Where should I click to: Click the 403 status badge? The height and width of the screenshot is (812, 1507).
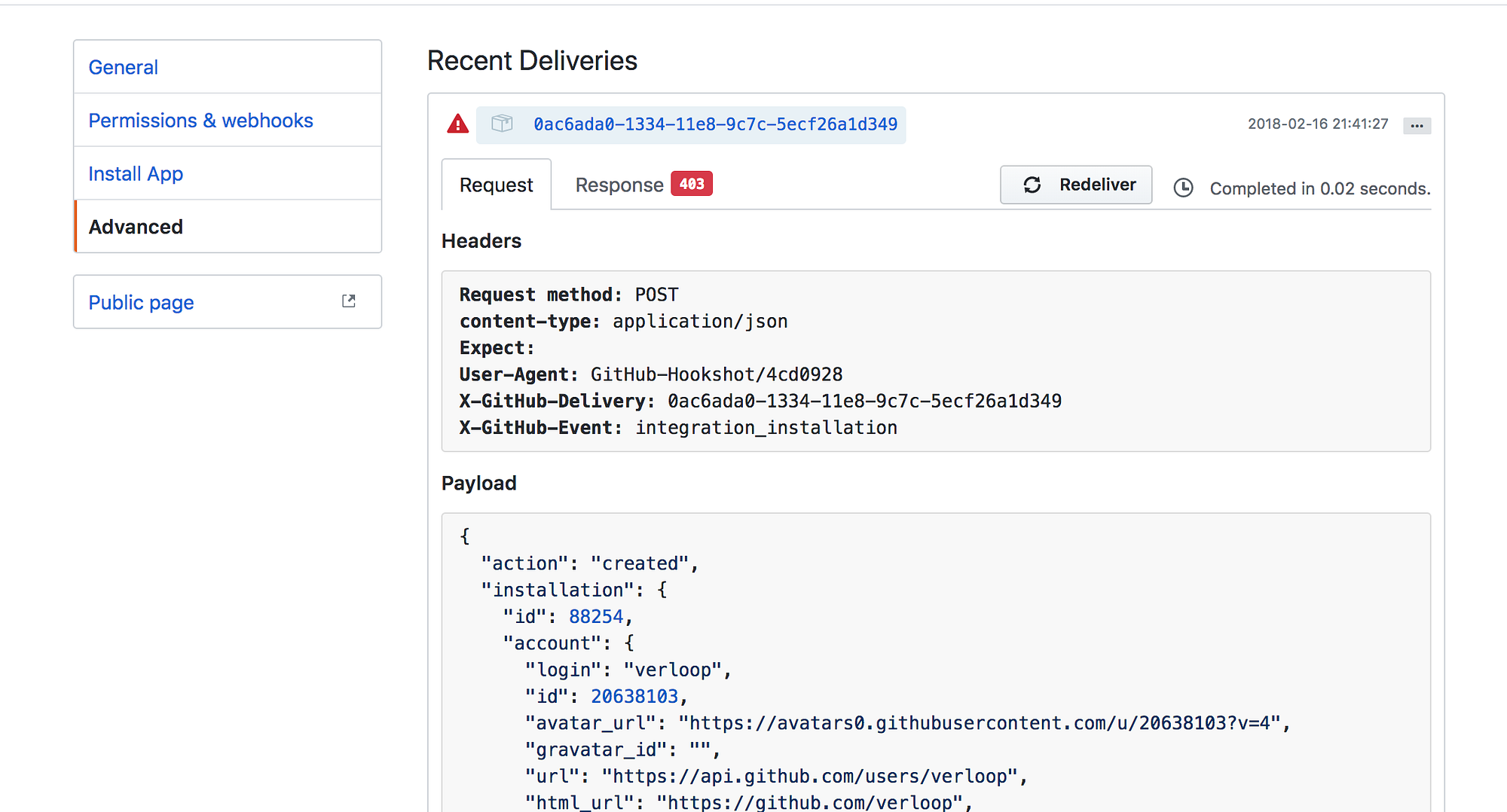692,184
